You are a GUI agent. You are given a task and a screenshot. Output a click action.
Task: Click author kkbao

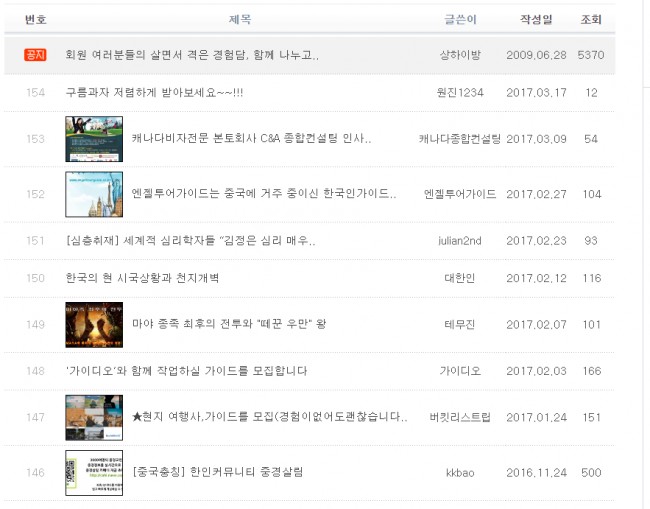click(x=460, y=473)
